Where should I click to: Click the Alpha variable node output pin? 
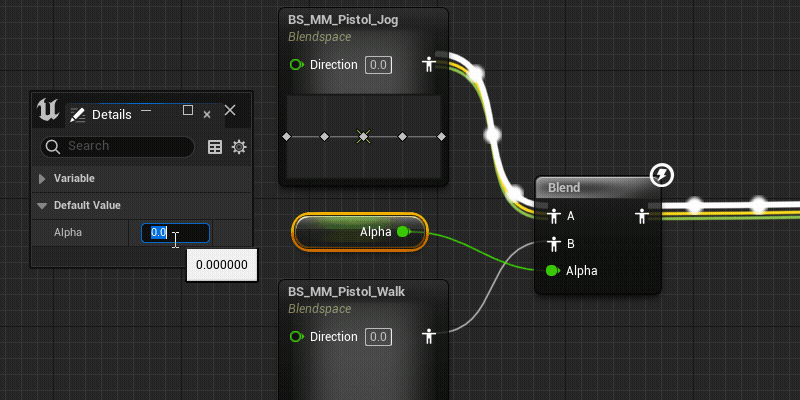pos(404,232)
